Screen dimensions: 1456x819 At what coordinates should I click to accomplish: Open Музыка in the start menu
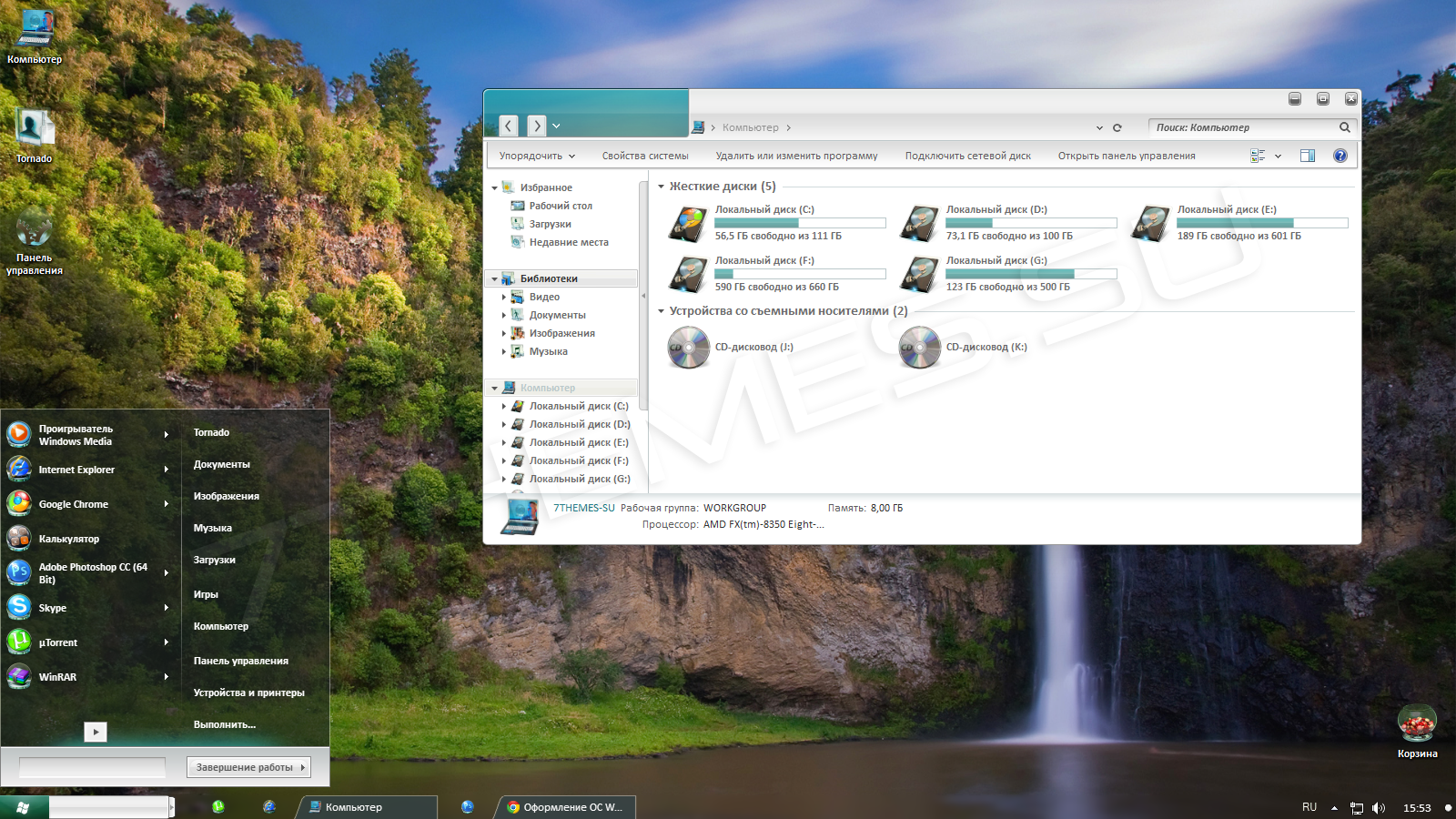pyautogui.click(x=213, y=528)
